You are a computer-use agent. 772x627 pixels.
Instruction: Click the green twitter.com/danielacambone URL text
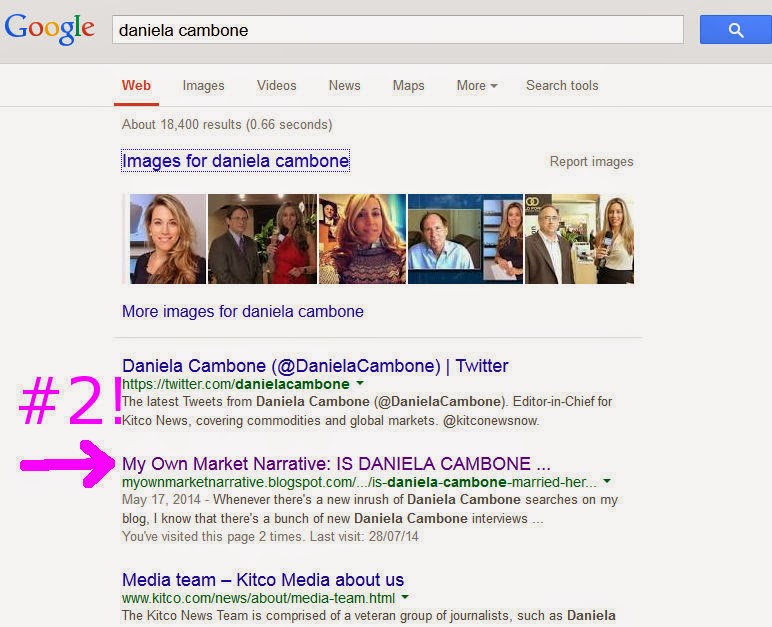pos(236,384)
